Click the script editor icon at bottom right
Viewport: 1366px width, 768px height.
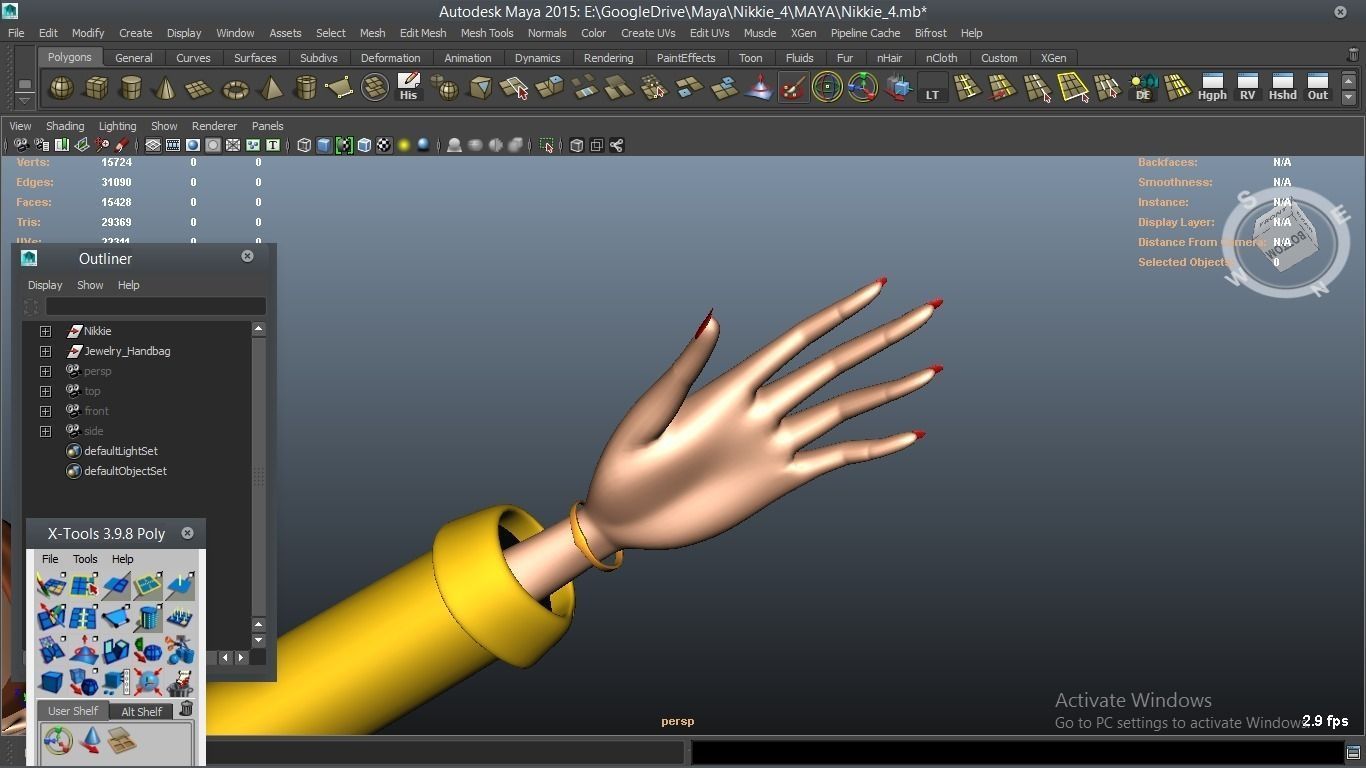click(x=1353, y=752)
